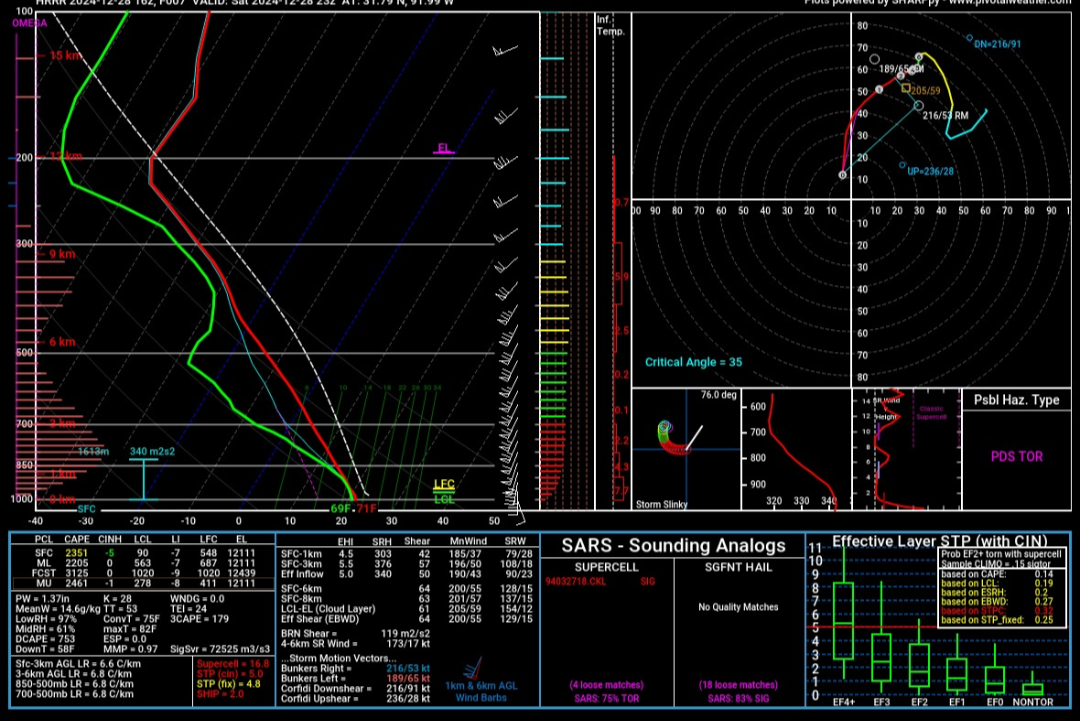The width and height of the screenshot is (1080, 721).
Task: Click the Bunkers Right 216/53 kt value
Action: pos(408,668)
